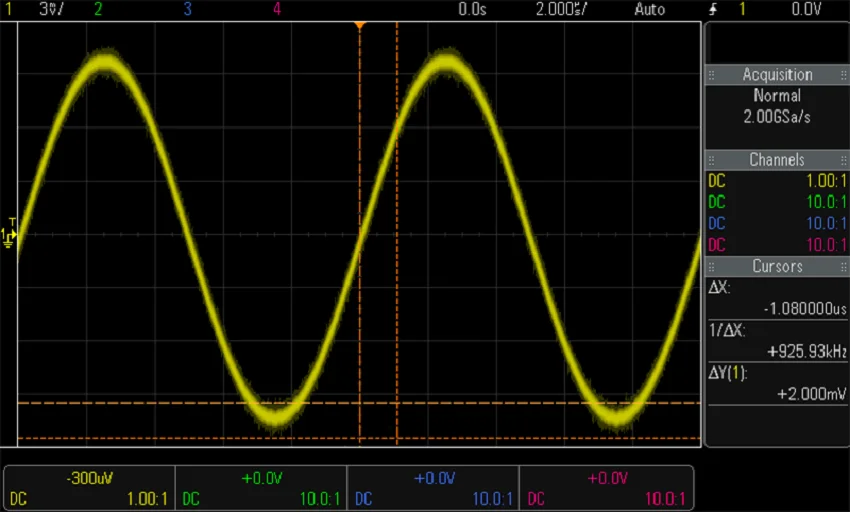Click the Auto trigger mode label
The height and width of the screenshot is (512, 850).
(x=649, y=9)
